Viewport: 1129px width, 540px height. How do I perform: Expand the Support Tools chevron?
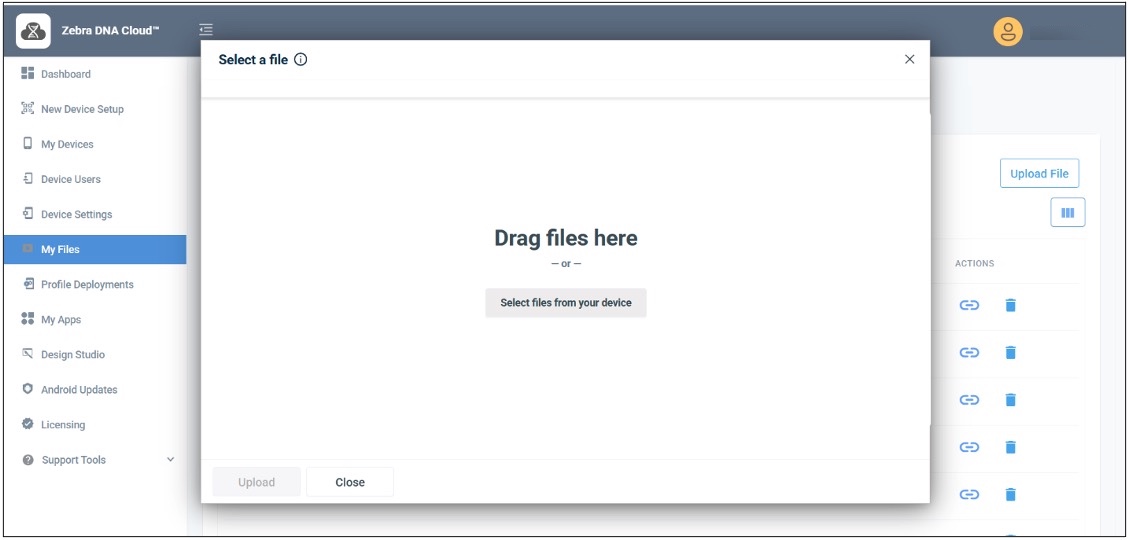171,459
